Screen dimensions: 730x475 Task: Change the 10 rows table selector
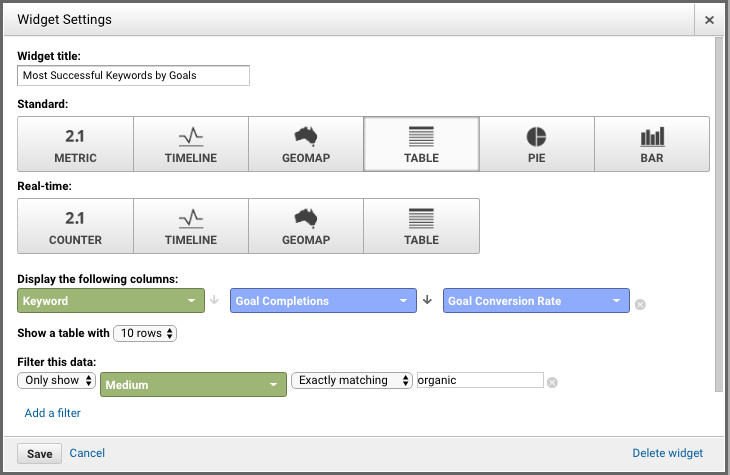pos(145,333)
